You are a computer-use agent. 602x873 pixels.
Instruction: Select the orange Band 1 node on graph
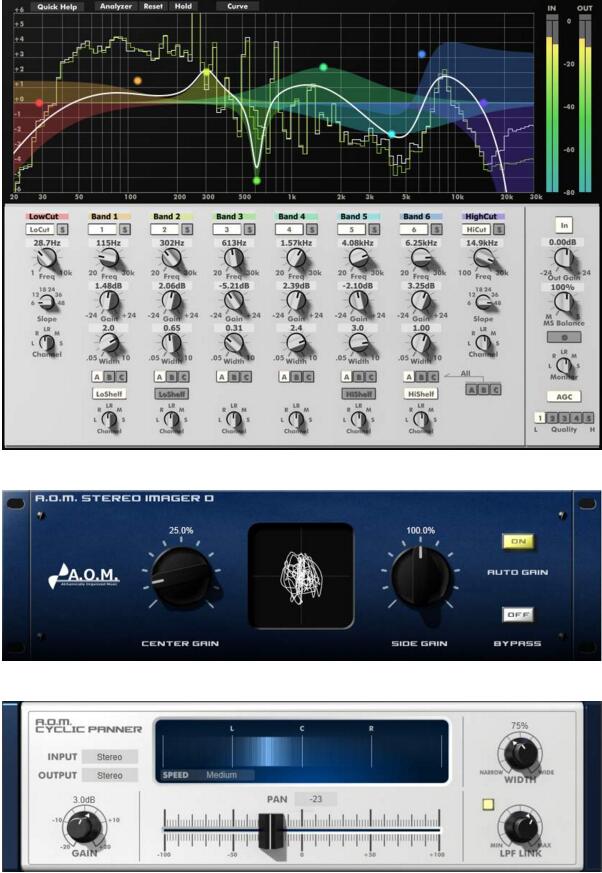138,81
